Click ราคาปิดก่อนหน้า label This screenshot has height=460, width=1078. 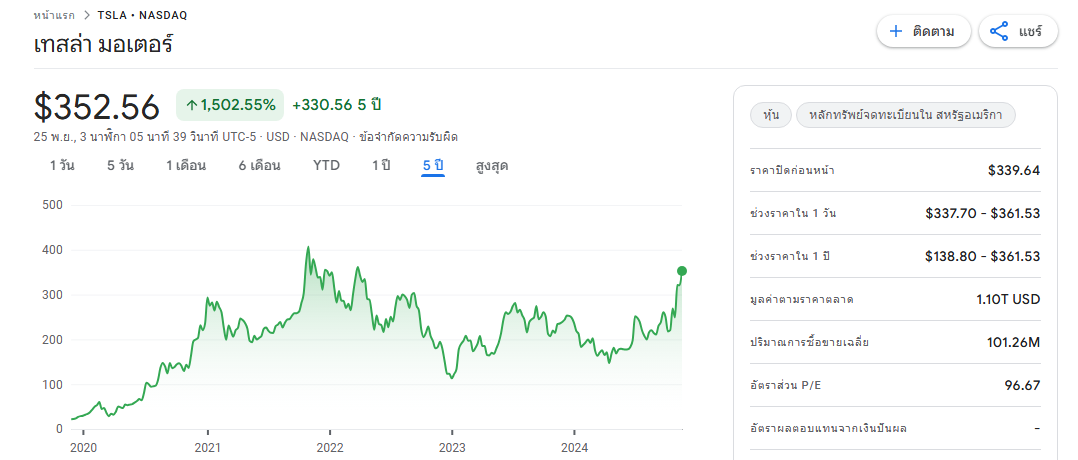(x=793, y=170)
